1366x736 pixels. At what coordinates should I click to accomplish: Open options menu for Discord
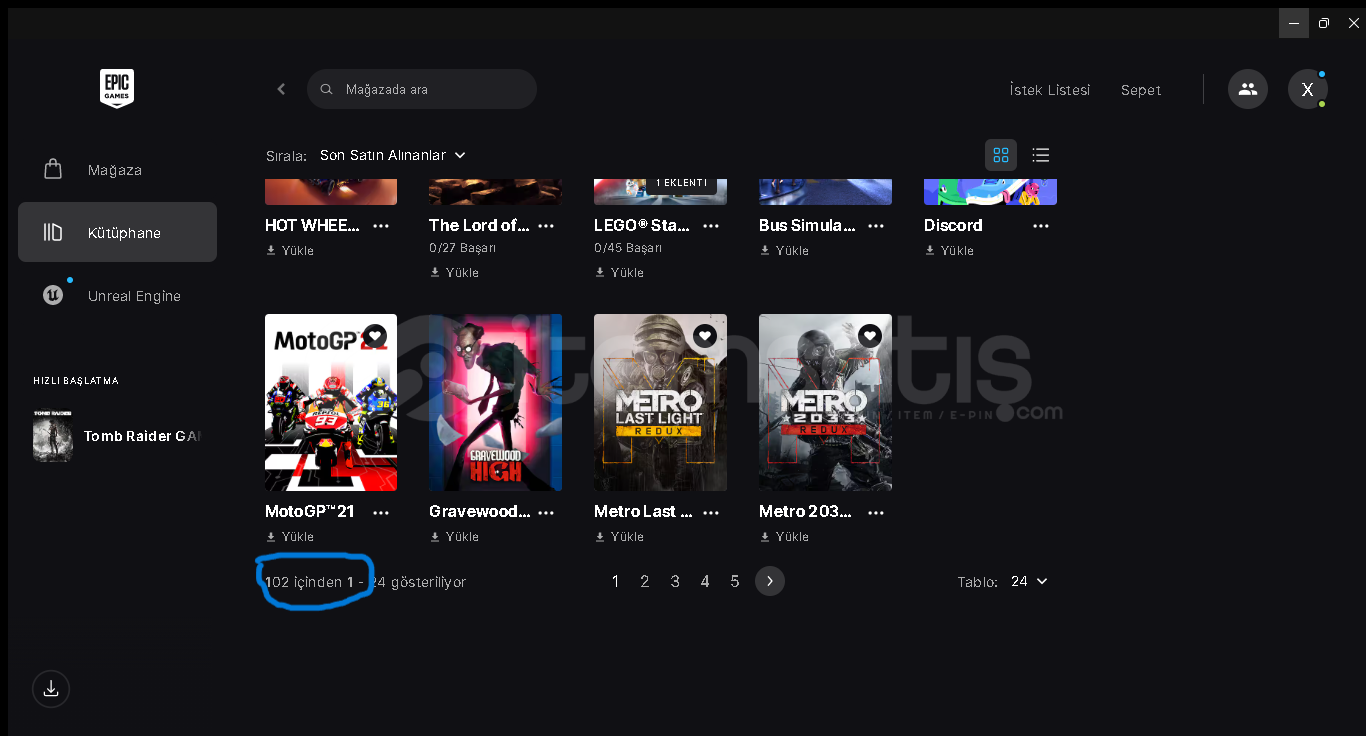[1041, 226]
